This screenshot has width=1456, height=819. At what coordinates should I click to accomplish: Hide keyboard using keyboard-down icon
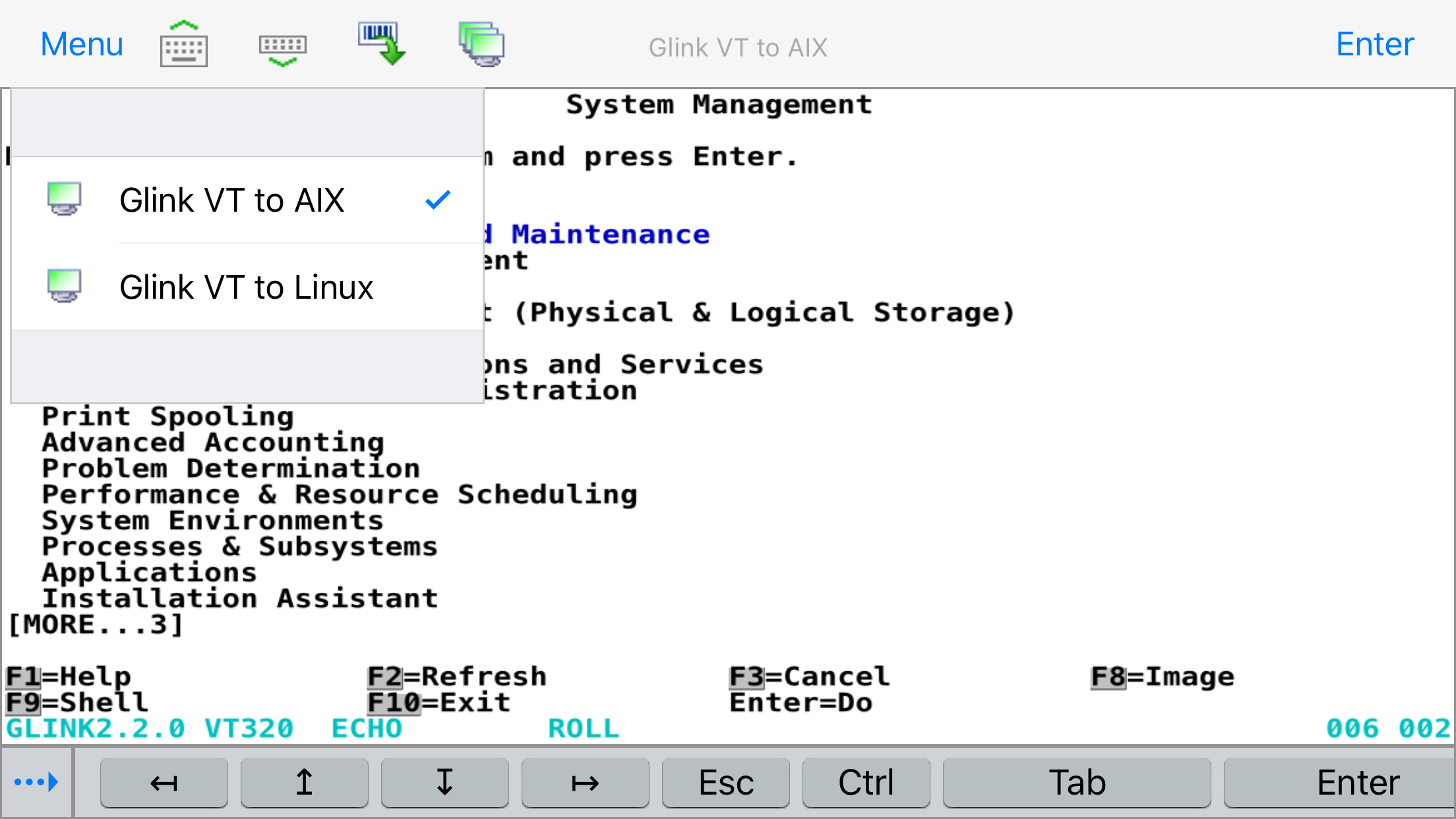pyautogui.click(x=282, y=49)
